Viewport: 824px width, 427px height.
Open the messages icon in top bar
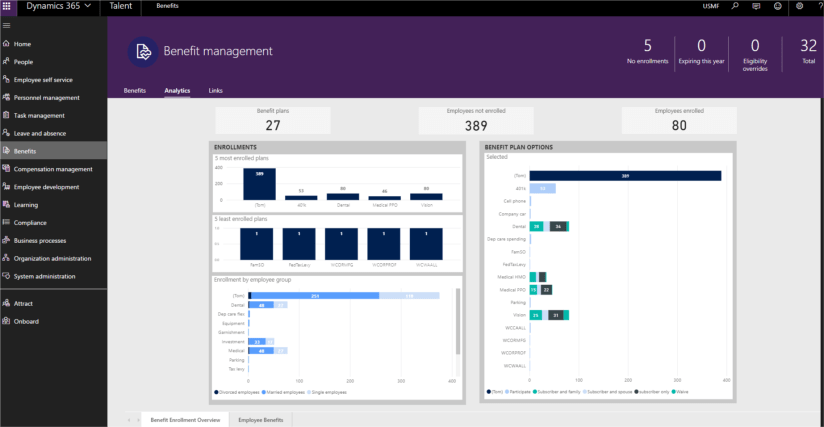pos(756,6)
